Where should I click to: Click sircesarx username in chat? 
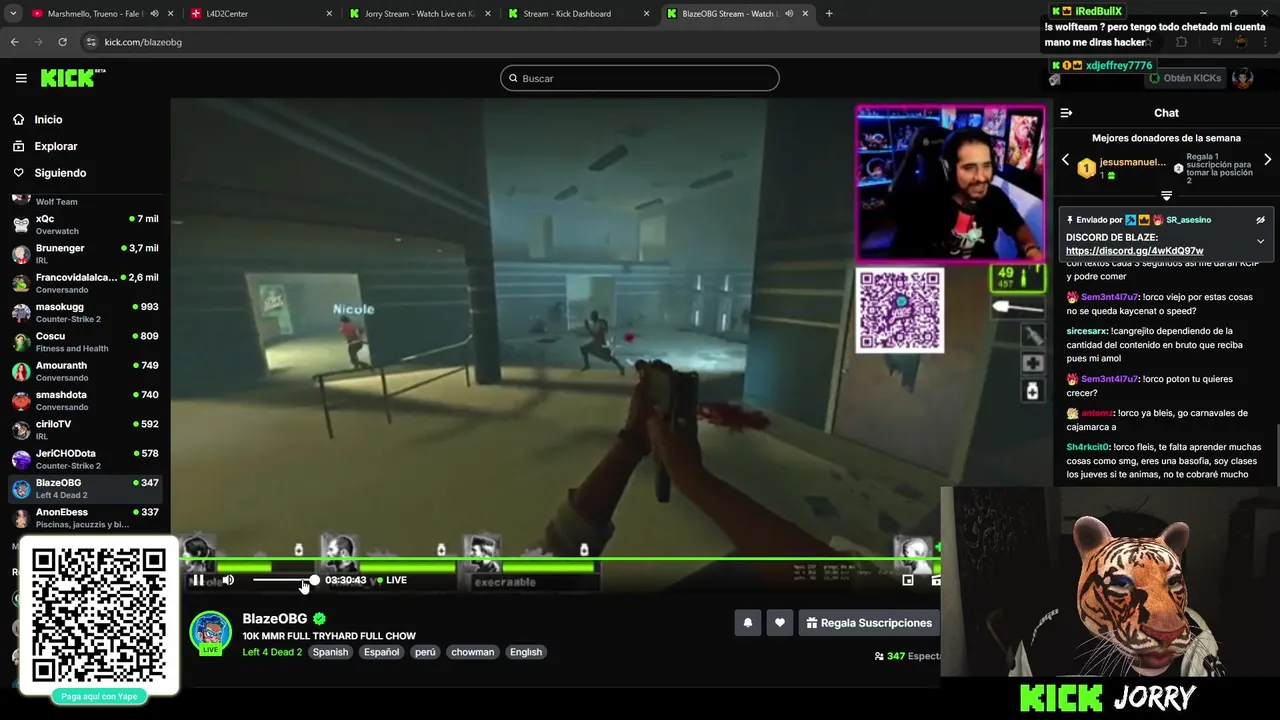1086,331
